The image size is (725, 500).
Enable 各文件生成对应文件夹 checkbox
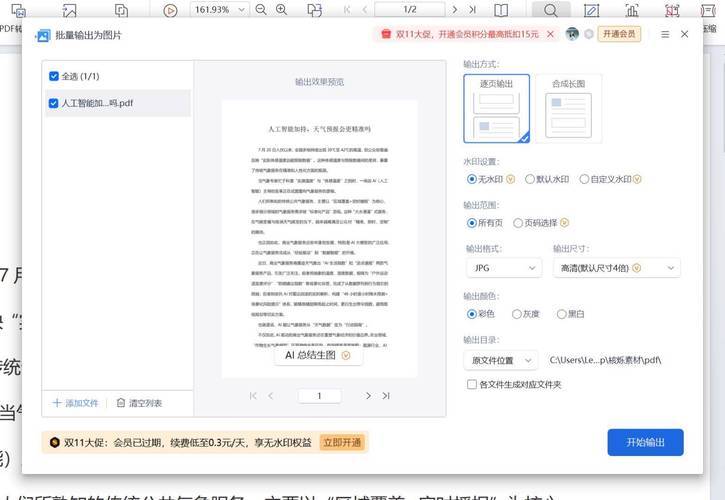472,384
